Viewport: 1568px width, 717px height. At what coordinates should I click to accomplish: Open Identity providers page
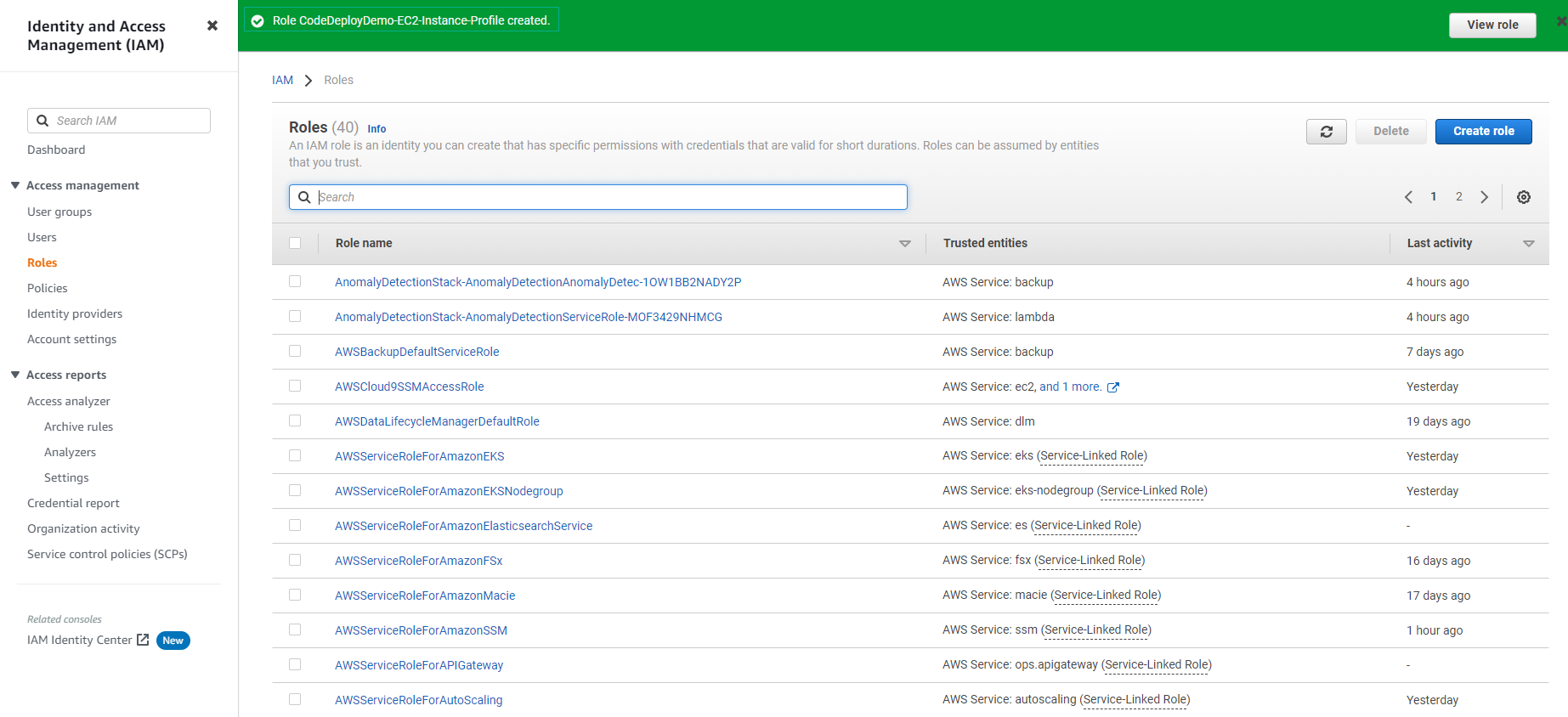click(x=75, y=313)
